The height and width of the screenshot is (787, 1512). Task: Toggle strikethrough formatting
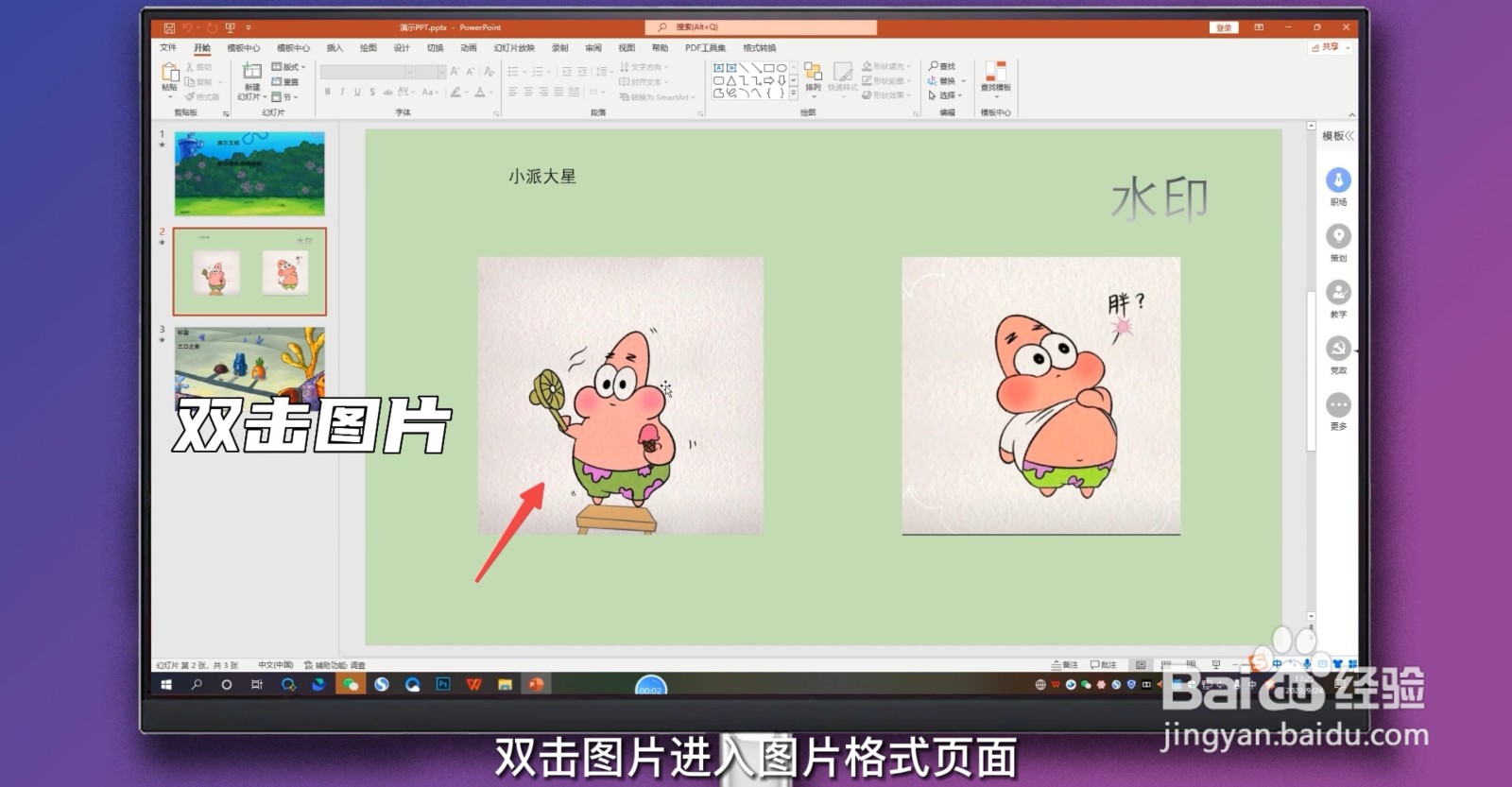click(387, 92)
